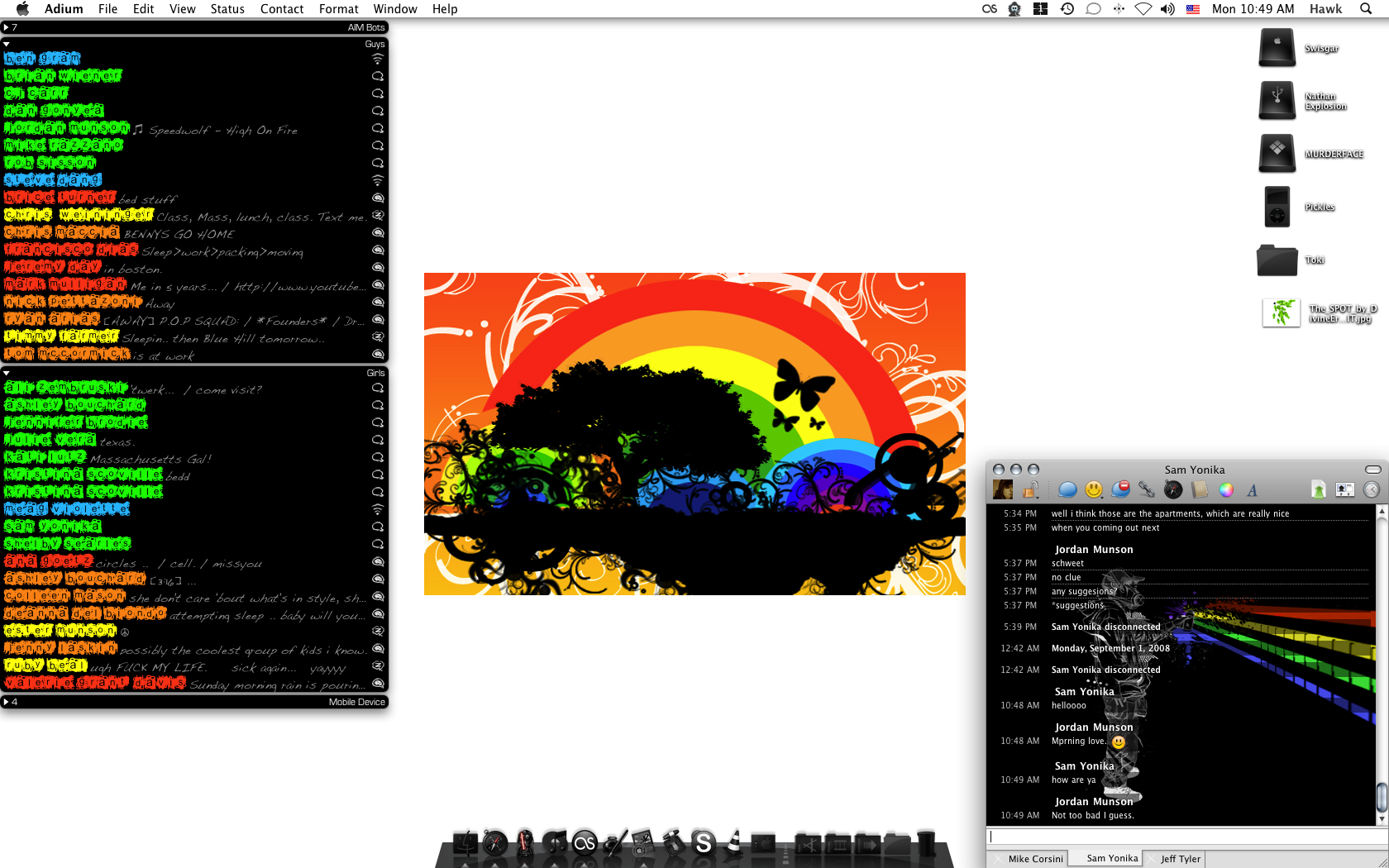Screen dimensions: 1389x868
Task: Select the Pickles iPod on desktop
Action: [1277, 207]
